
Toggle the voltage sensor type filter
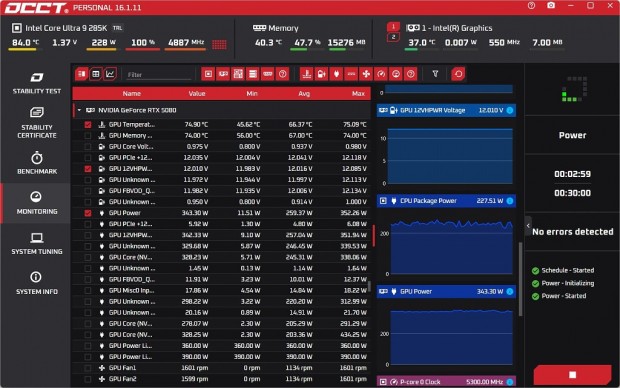[321, 74]
